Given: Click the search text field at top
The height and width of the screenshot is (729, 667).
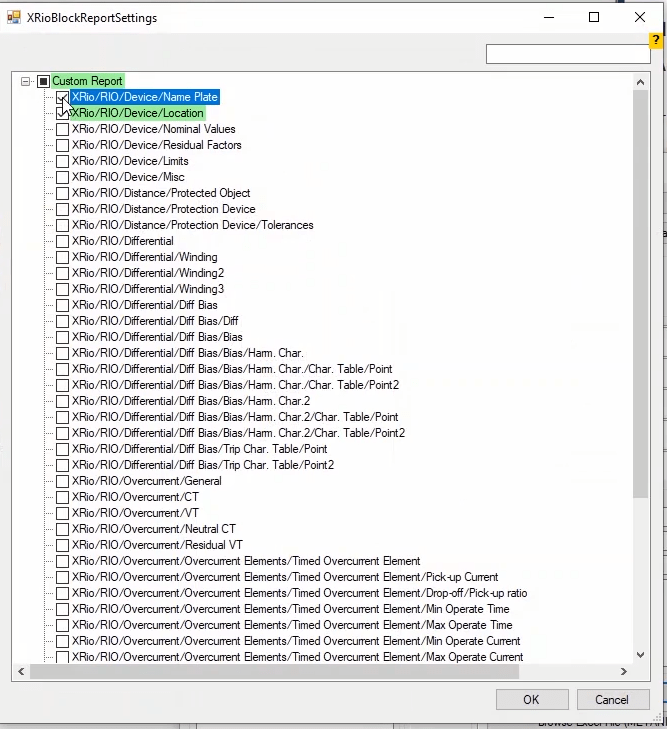Looking at the screenshot, I should click(567, 54).
